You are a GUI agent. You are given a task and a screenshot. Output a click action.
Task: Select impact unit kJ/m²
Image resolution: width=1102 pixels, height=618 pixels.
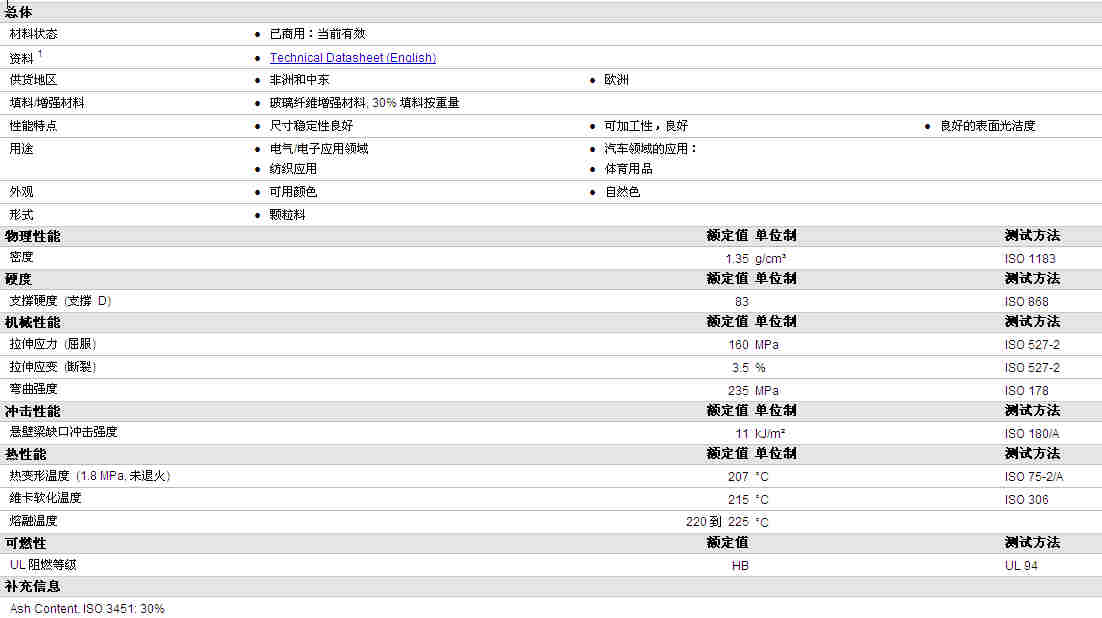click(x=770, y=434)
